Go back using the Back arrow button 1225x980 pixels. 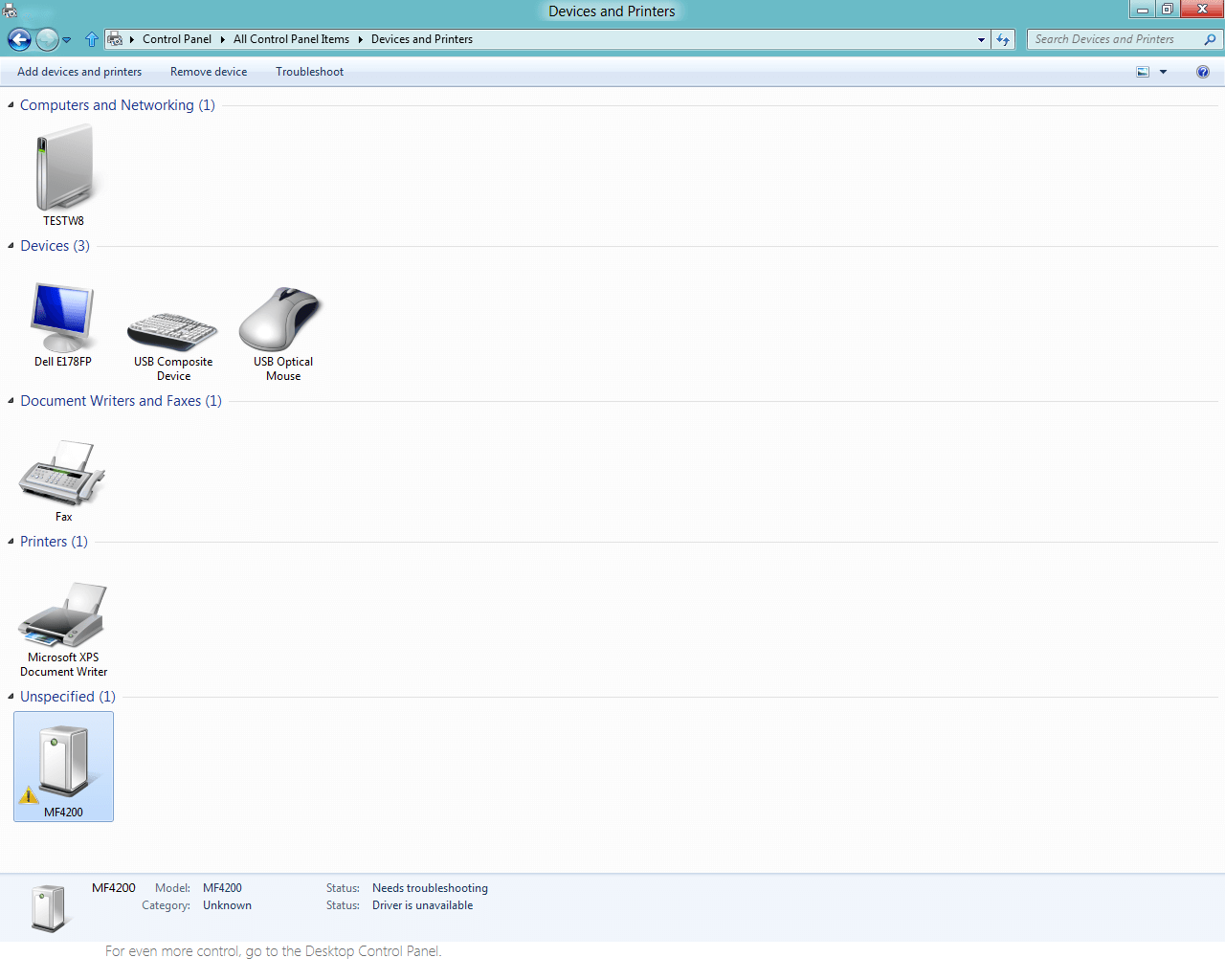(19, 39)
